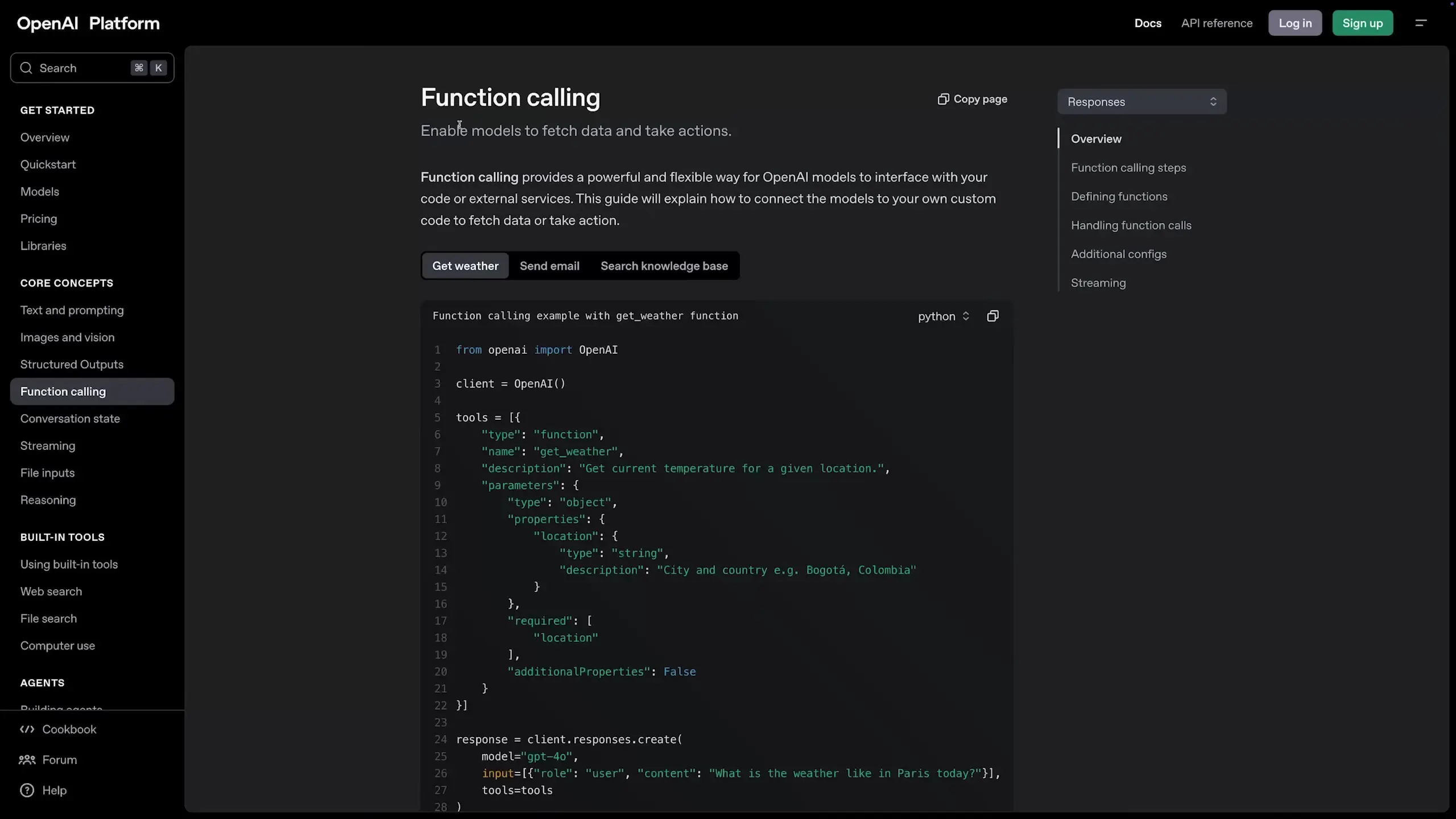The width and height of the screenshot is (1456, 819).
Task: Open the Libraries sidebar link
Action: (x=43, y=246)
